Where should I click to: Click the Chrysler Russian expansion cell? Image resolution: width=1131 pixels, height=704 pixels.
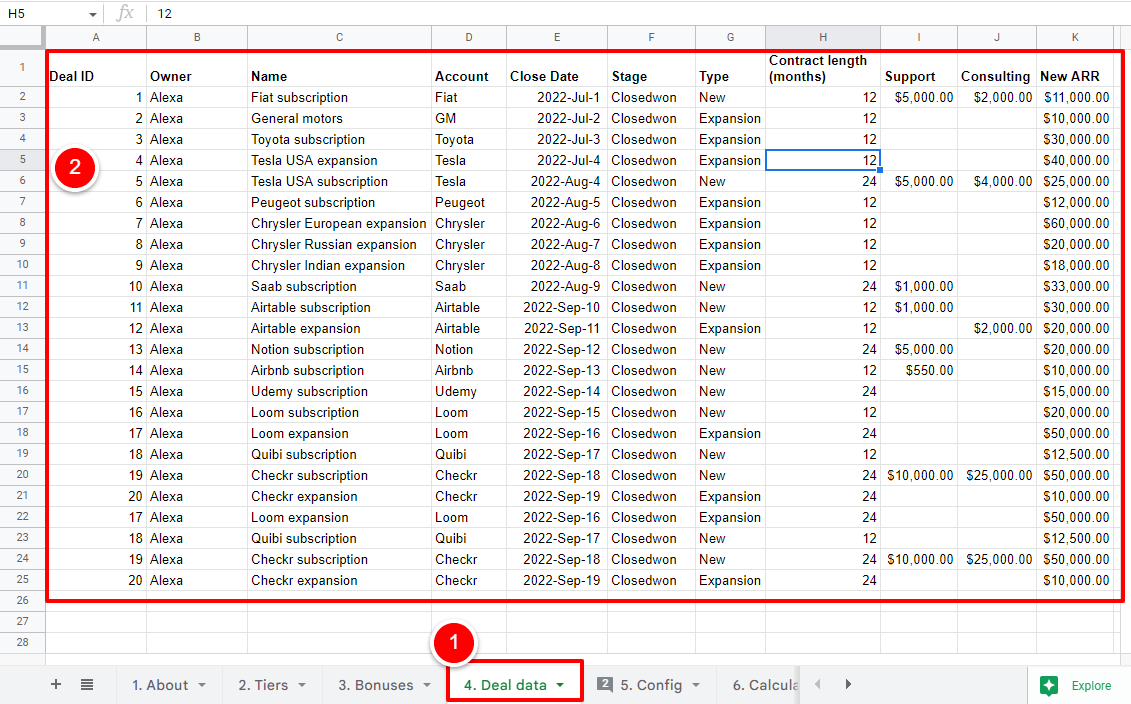[x=340, y=245]
